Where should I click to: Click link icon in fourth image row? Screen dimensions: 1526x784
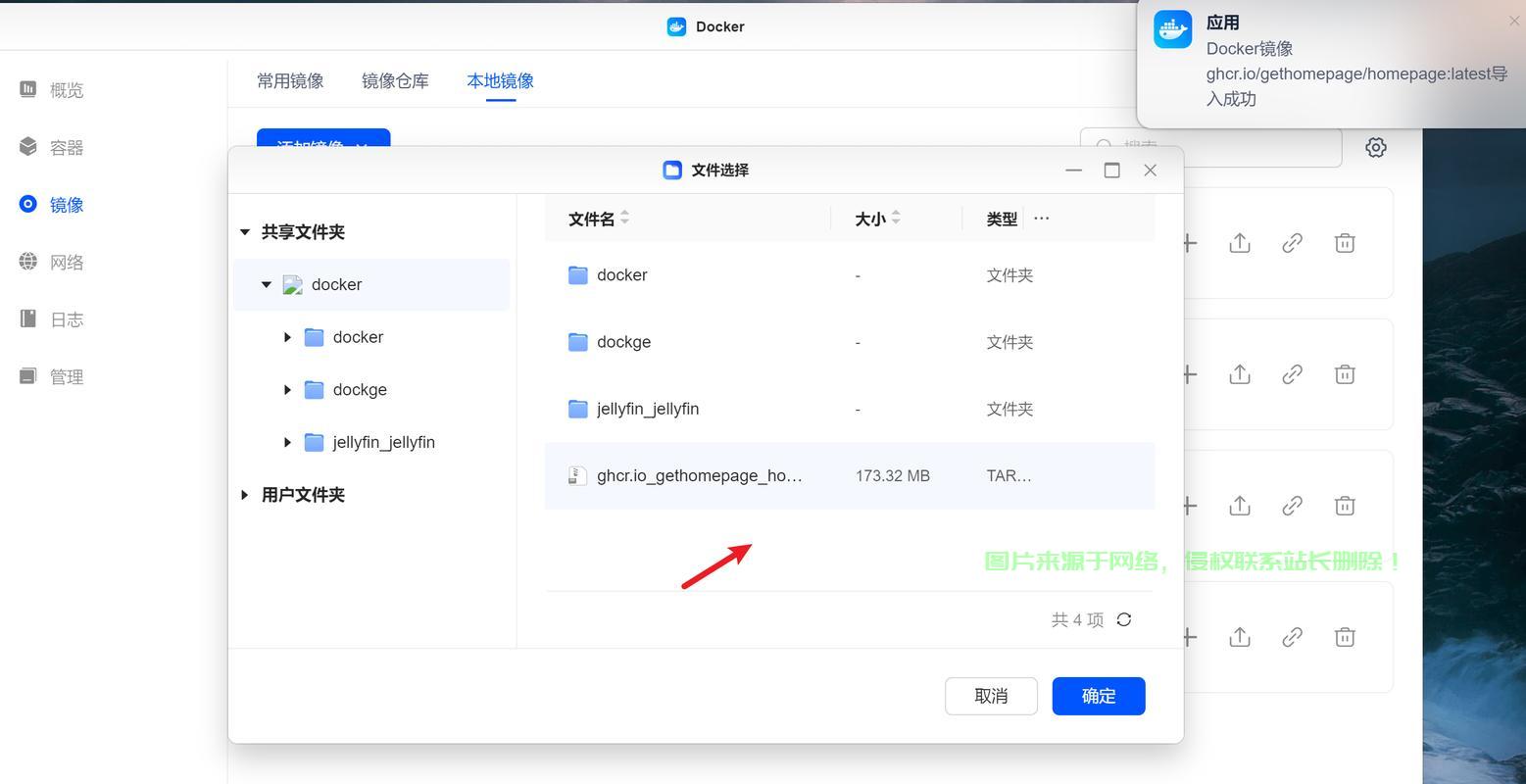pyautogui.click(x=1292, y=637)
